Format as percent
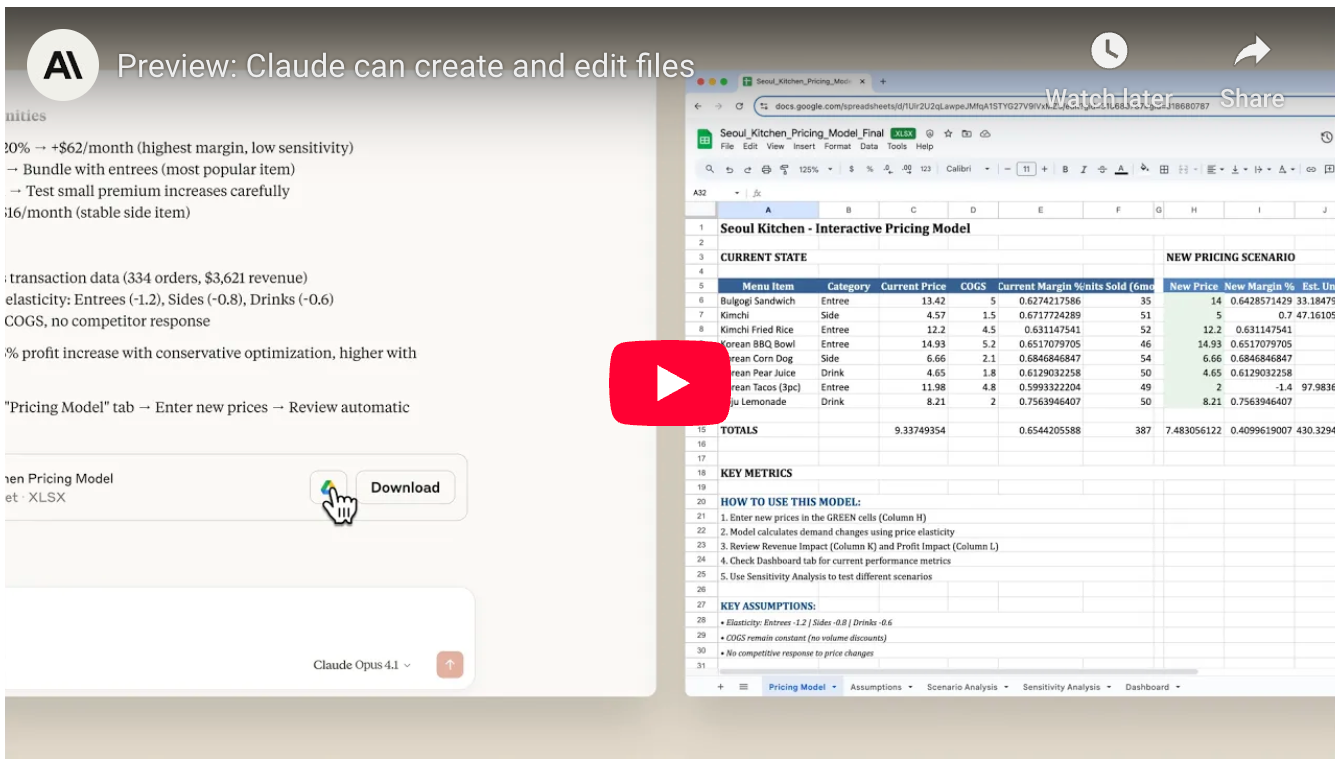1344x764 pixels. tap(870, 169)
